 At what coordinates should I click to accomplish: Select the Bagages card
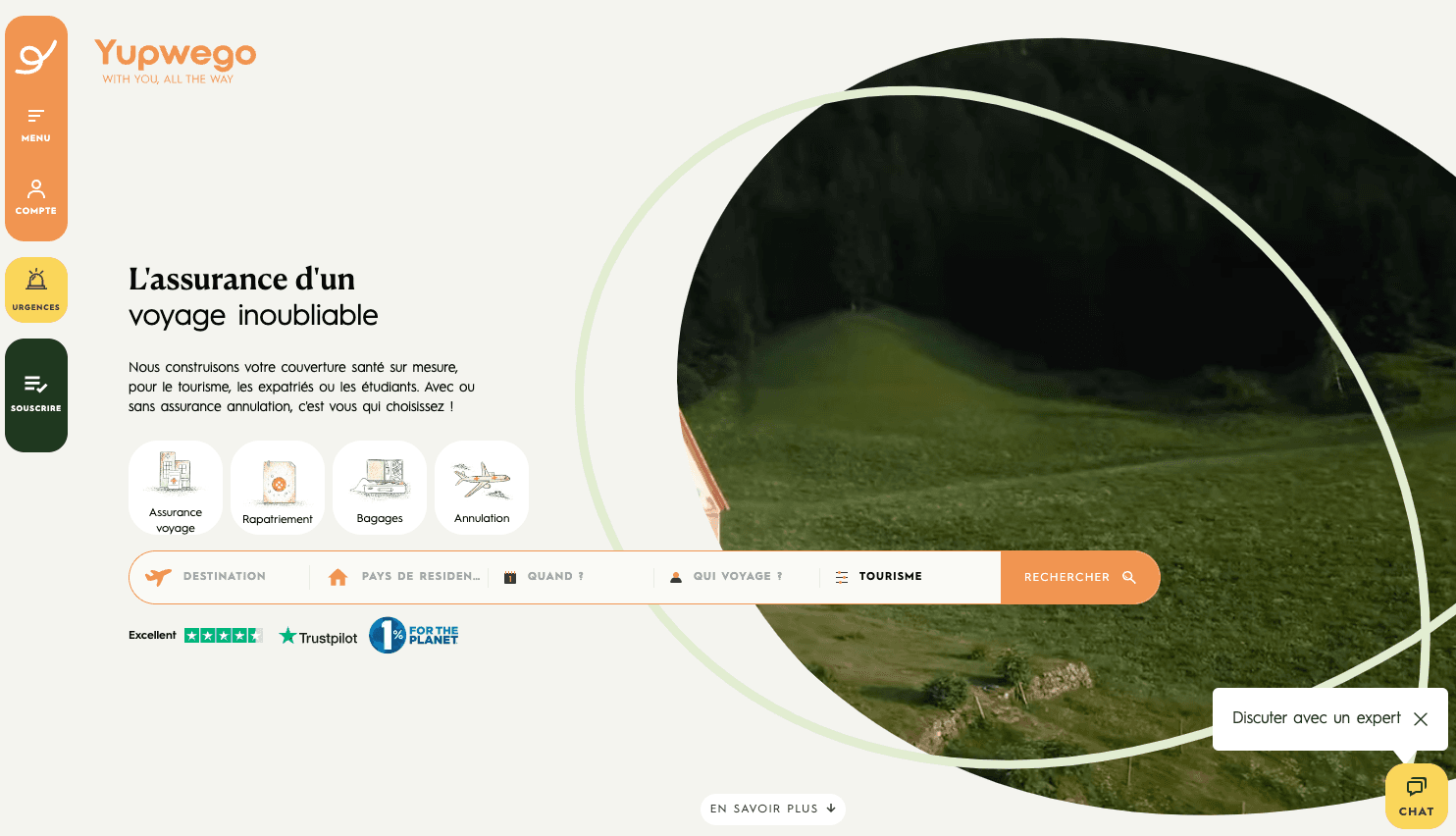point(380,487)
